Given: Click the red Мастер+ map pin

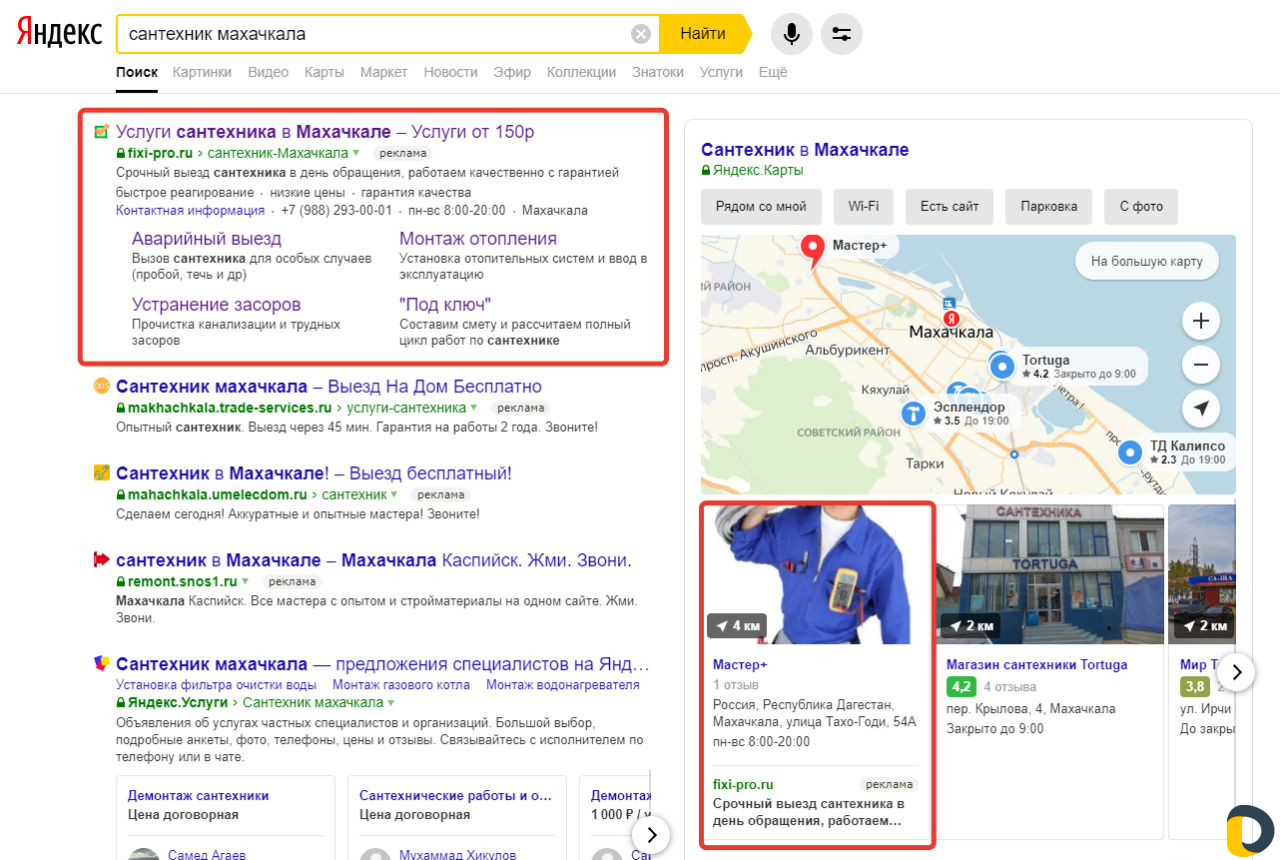Looking at the screenshot, I should point(814,250).
